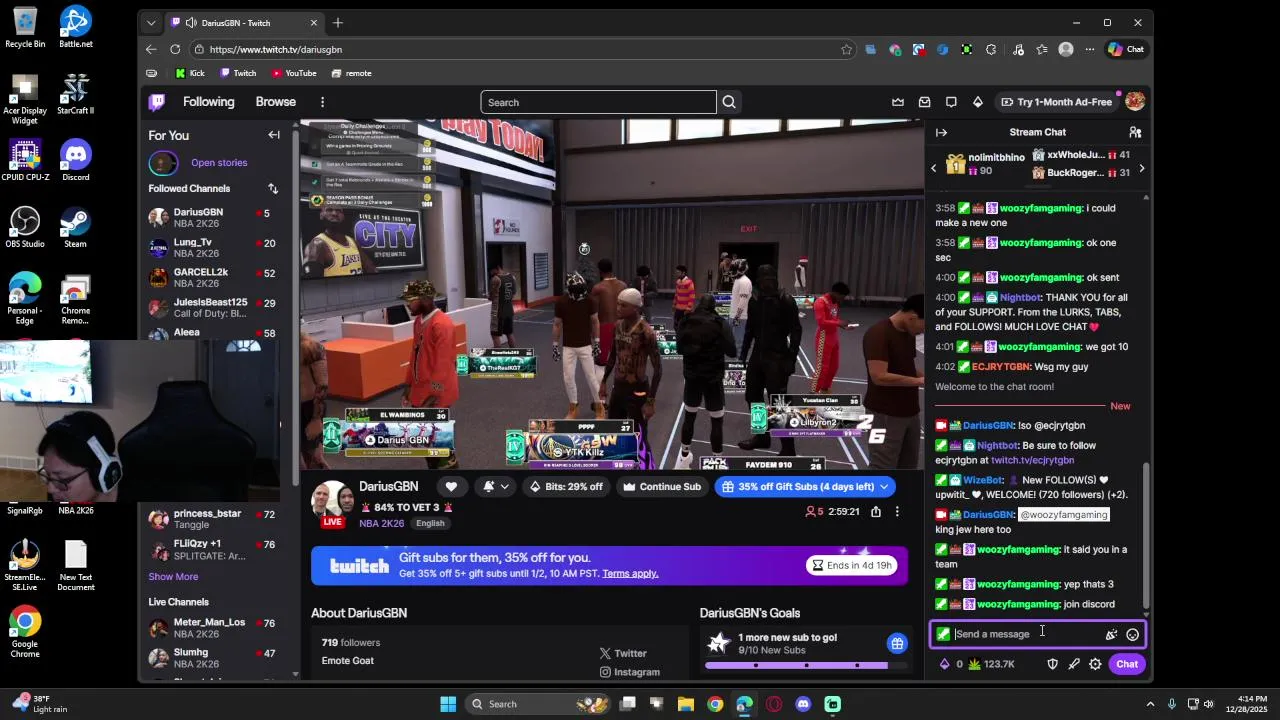Open the top navigation more dots menu
1280x720 pixels.
click(x=322, y=102)
